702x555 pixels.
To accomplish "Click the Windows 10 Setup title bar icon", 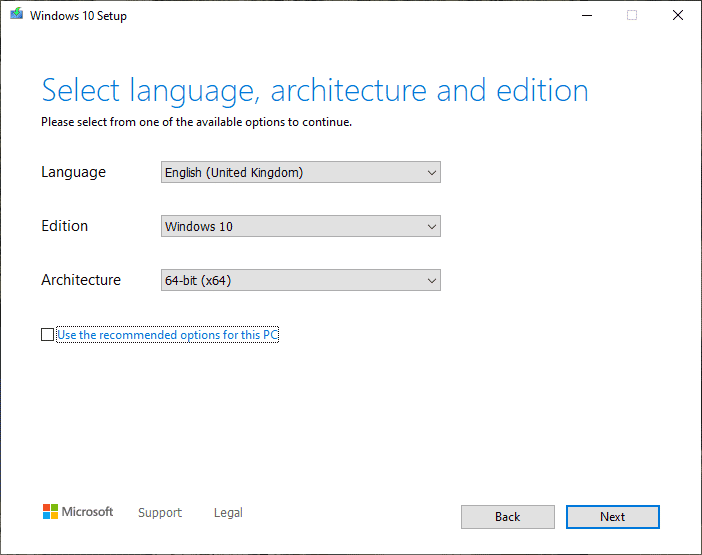I will pyautogui.click(x=17, y=14).
